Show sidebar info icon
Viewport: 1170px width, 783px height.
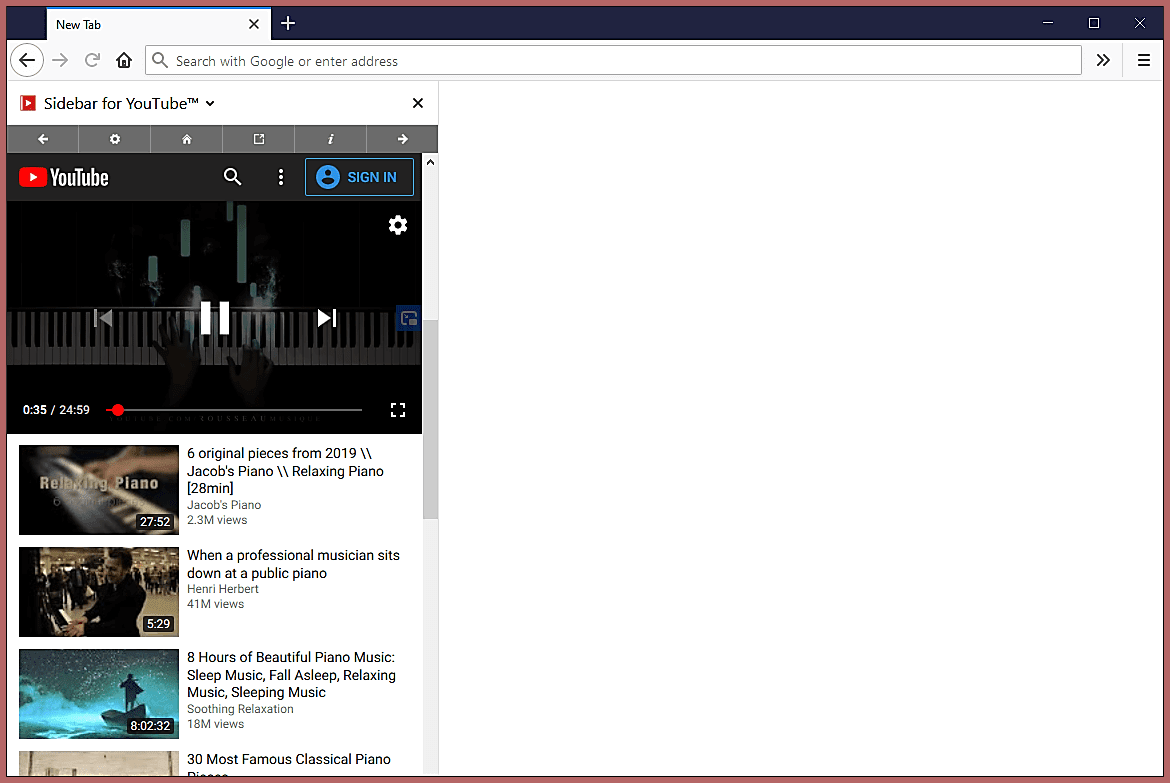click(331, 139)
